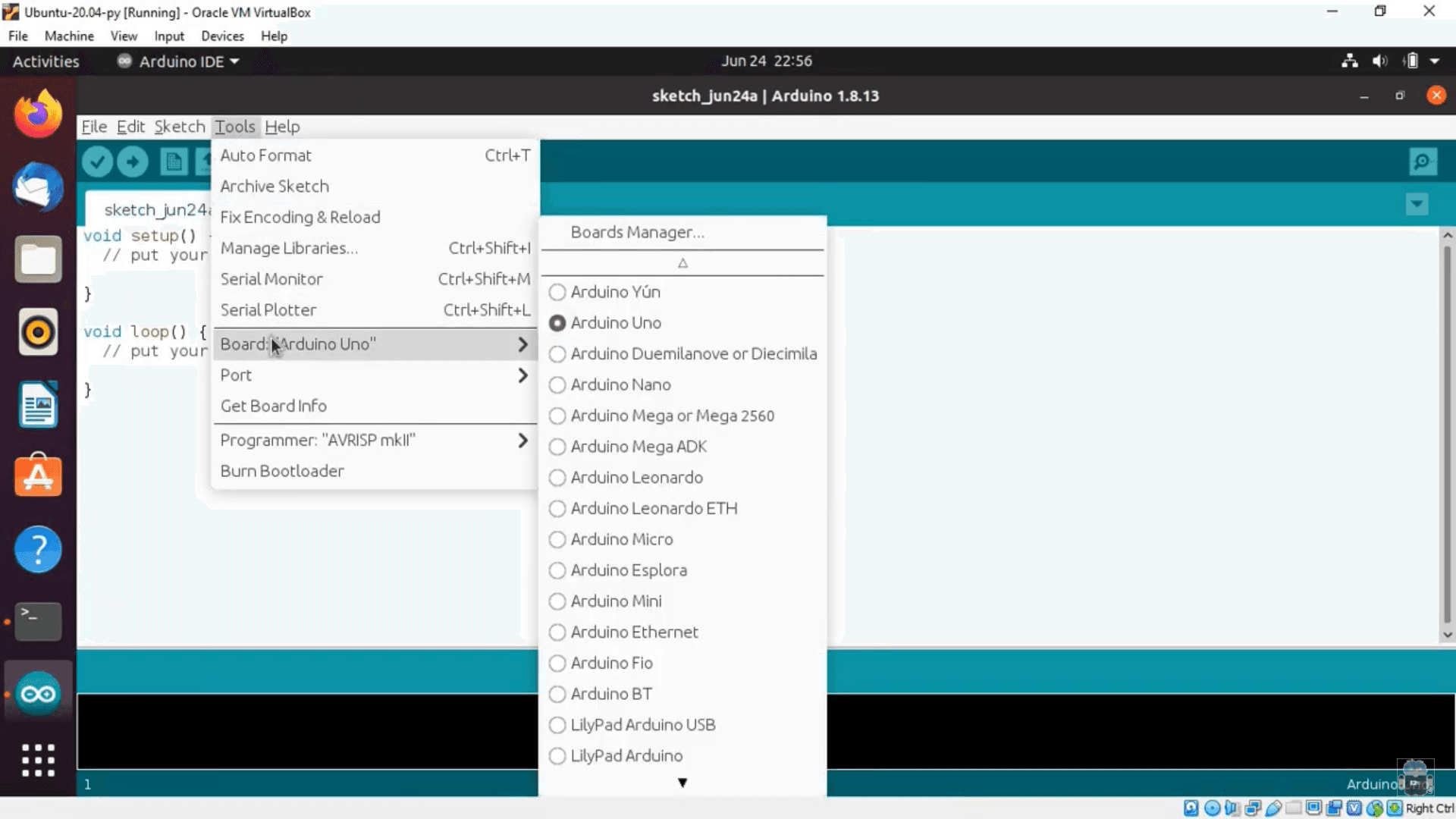
Task: Open the Edit menu in Arduino IDE
Action: point(130,127)
